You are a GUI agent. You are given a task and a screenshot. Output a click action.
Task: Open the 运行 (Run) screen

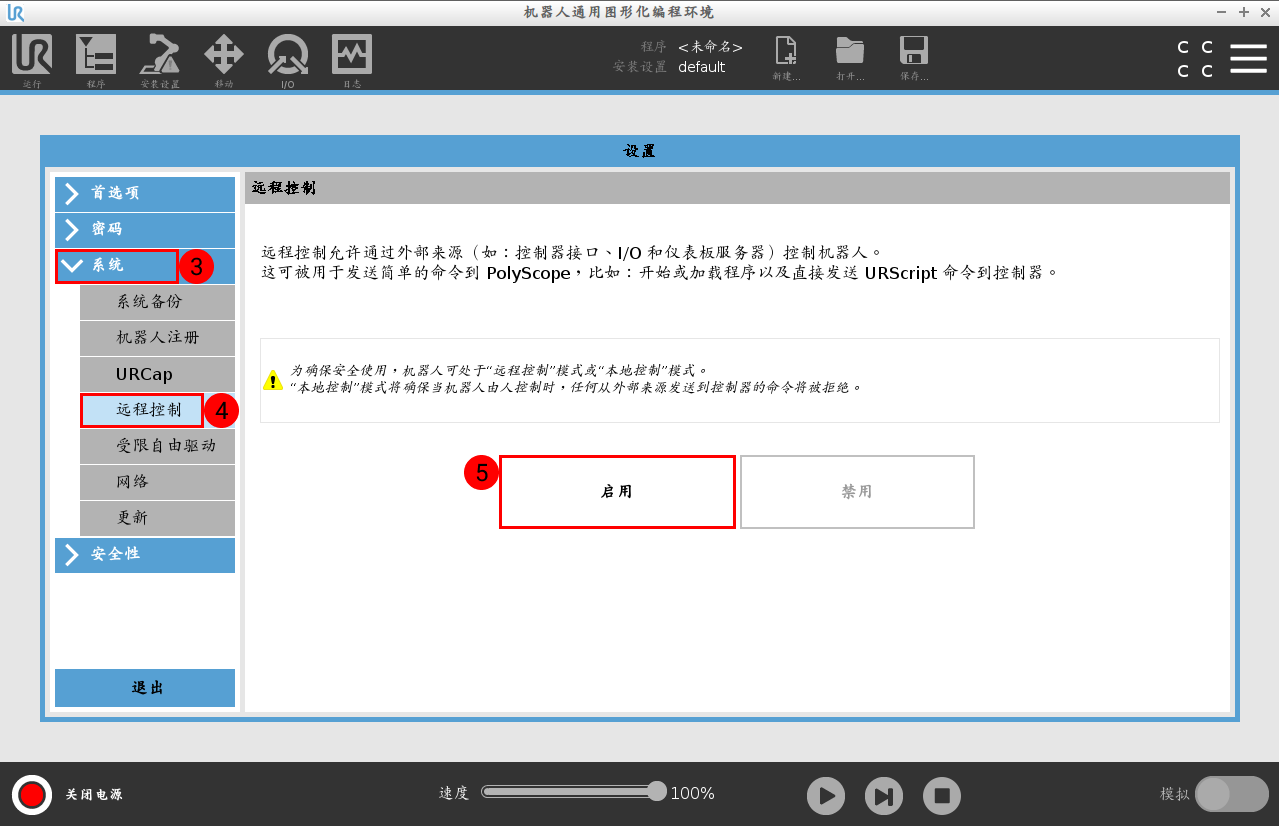tap(31, 60)
